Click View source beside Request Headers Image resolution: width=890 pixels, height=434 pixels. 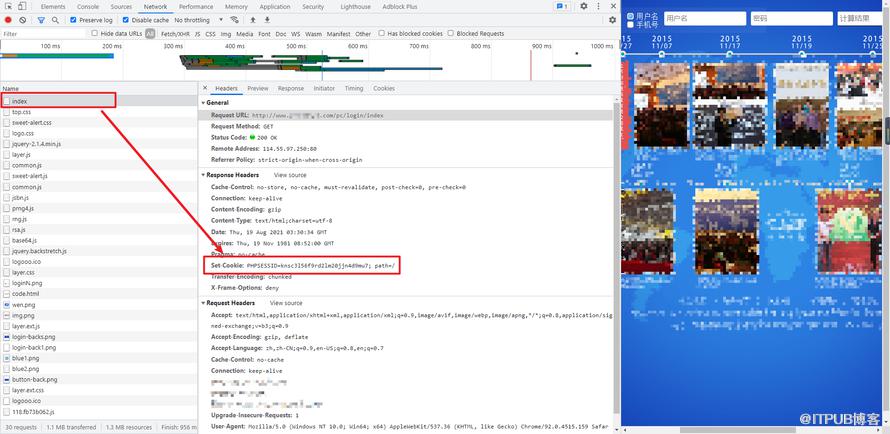tap(286, 303)
